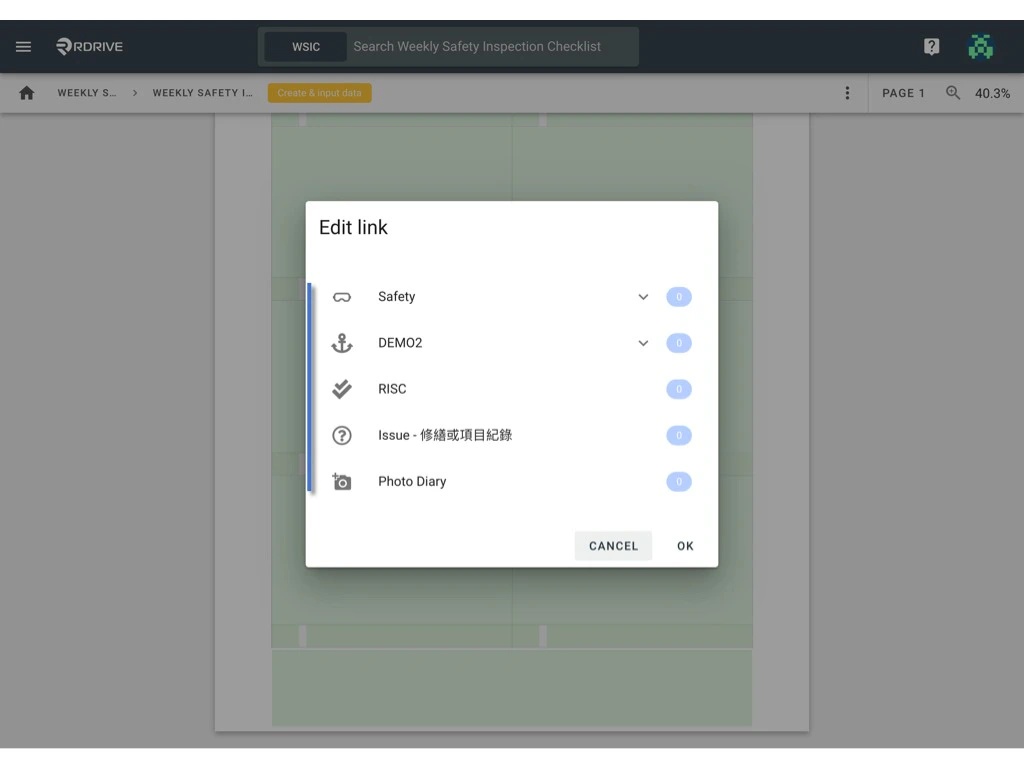Click the anchor icon next to DEMO2

(341, 343)
